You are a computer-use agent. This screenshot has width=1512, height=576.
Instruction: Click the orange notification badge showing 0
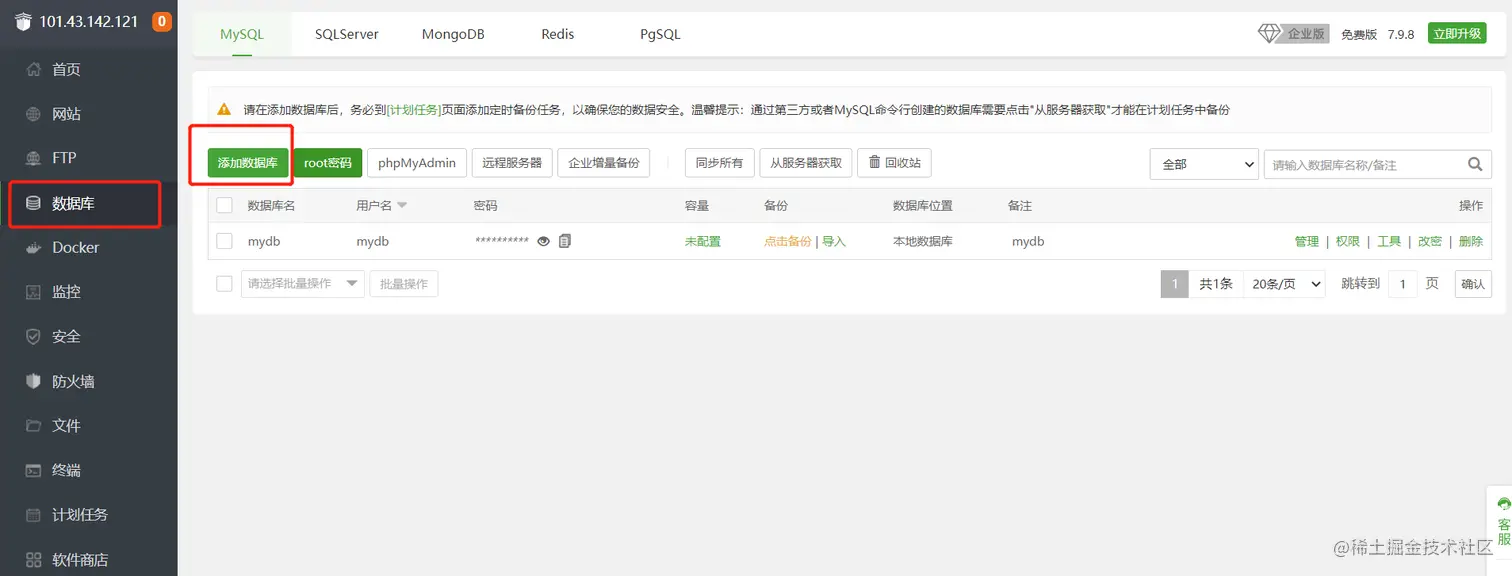162,21
